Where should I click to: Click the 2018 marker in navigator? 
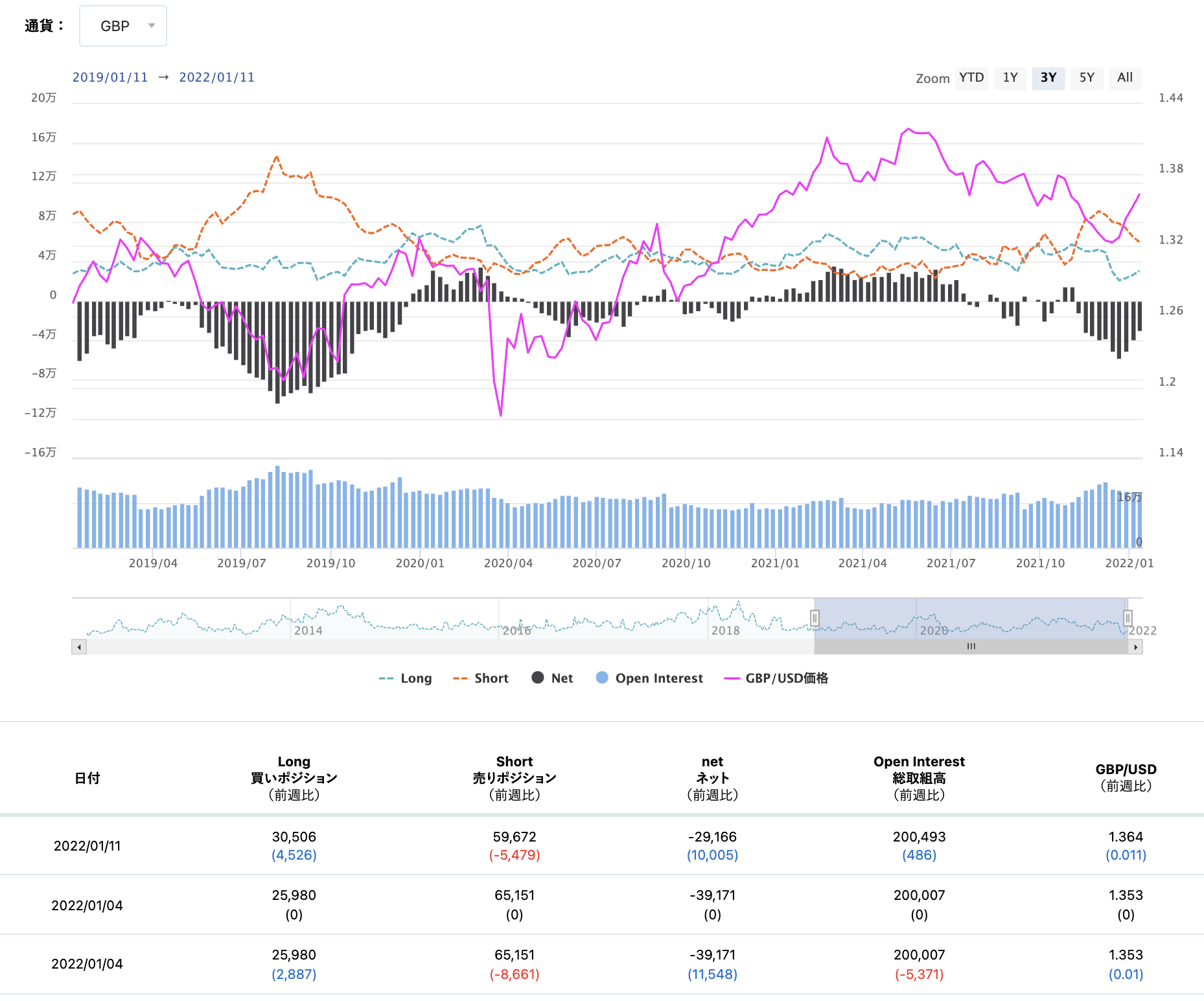coord(726,630)
